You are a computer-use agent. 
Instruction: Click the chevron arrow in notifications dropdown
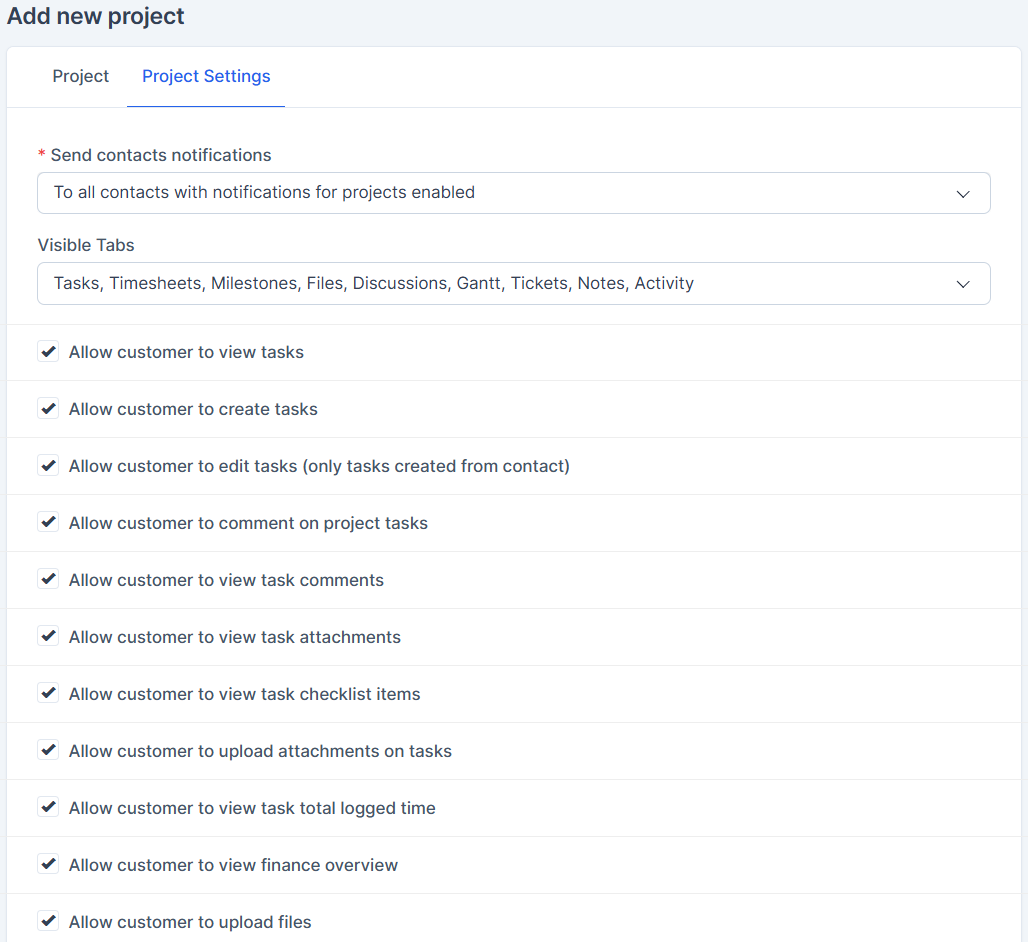point(963,194)
